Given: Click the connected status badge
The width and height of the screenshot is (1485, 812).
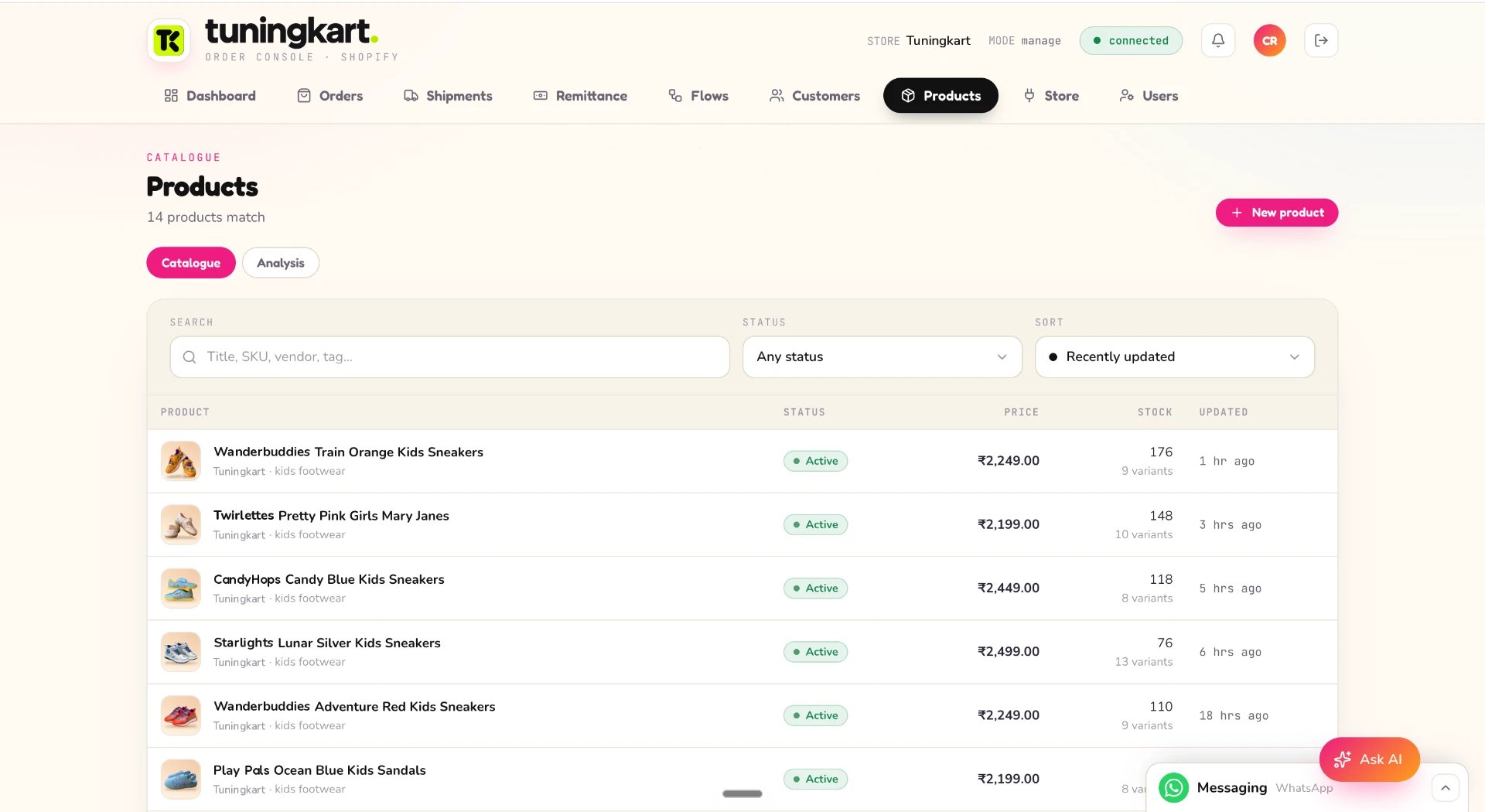Looking at the screenshot, I should 1131,40.
